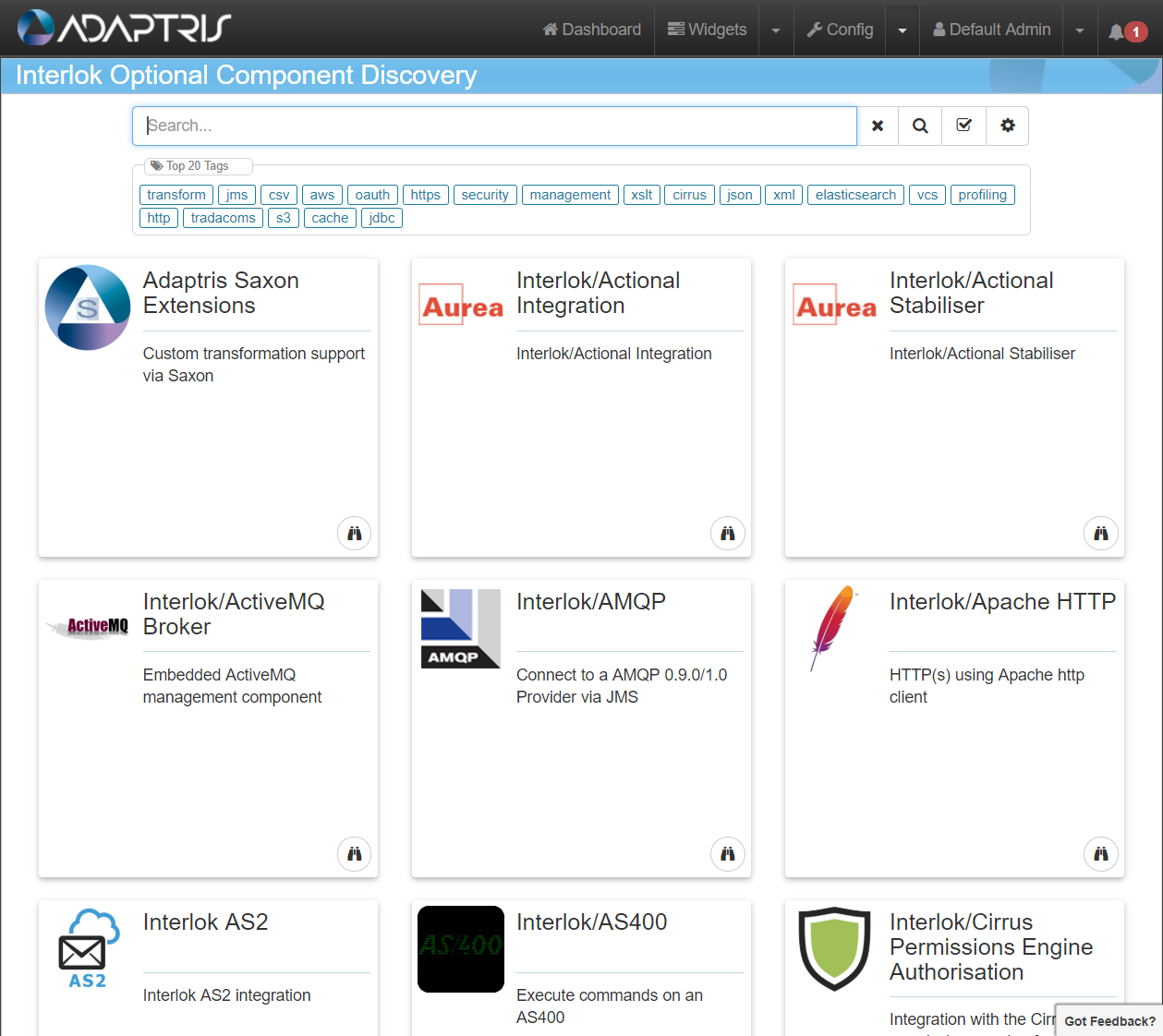Choose the profiling tag

[x=982, y=195]
